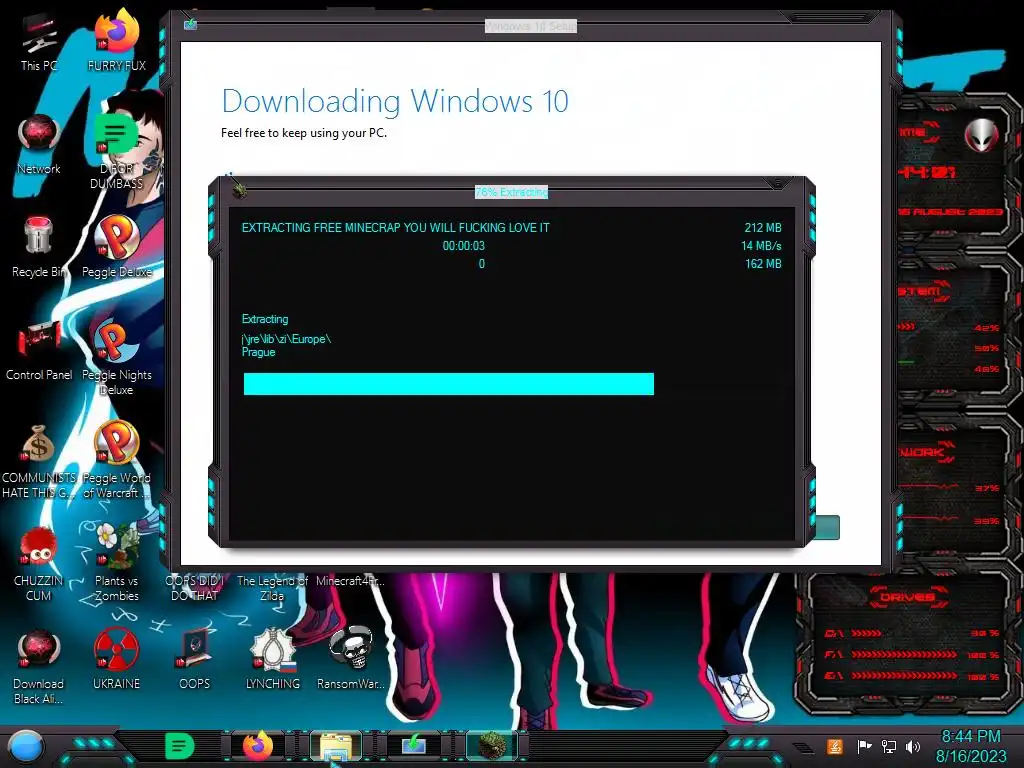Screen dimensions: 1024x768
Task: Open the FURRY FUX Firefox shortcut
Action: click(x=116, y=39)
